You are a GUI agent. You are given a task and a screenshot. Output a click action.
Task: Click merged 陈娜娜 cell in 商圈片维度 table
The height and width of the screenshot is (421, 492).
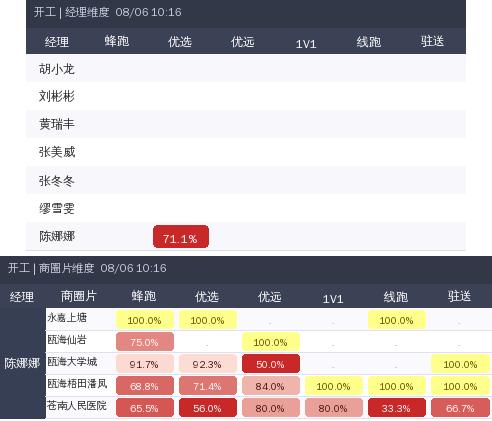tap(22, 363)
